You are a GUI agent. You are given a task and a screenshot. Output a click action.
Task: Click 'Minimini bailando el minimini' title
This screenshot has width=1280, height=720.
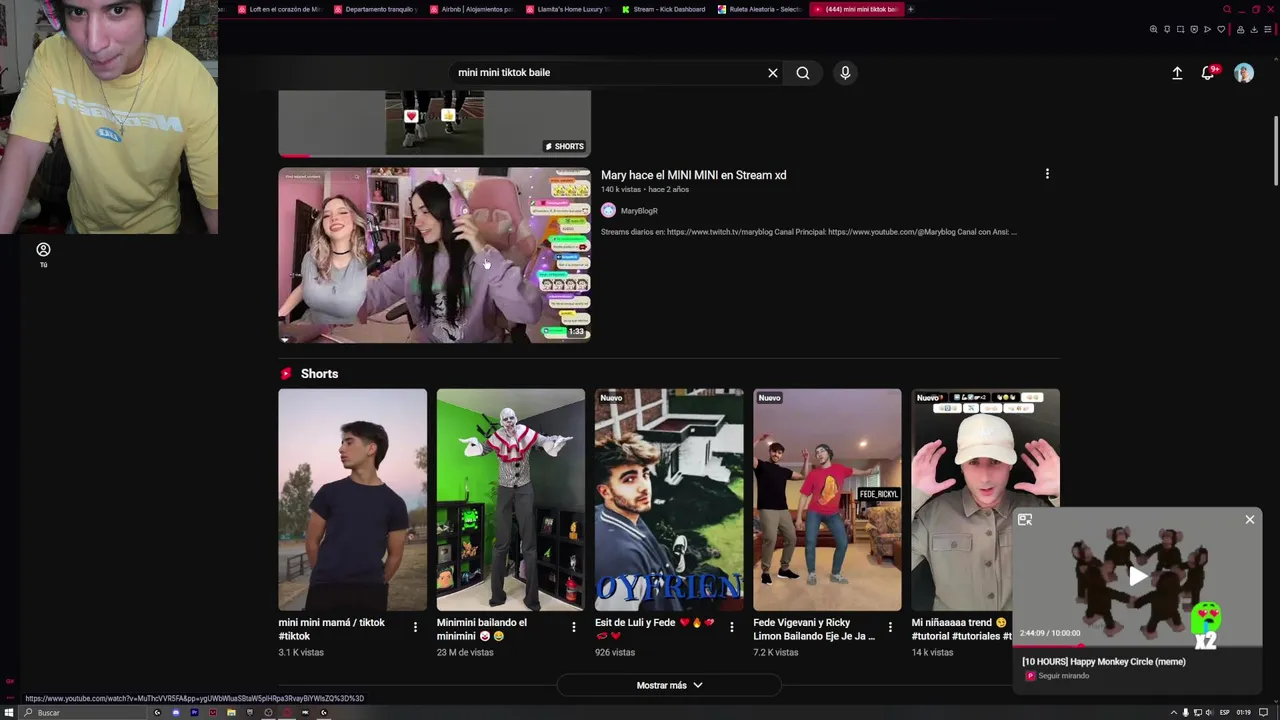[x=481, y=629]
